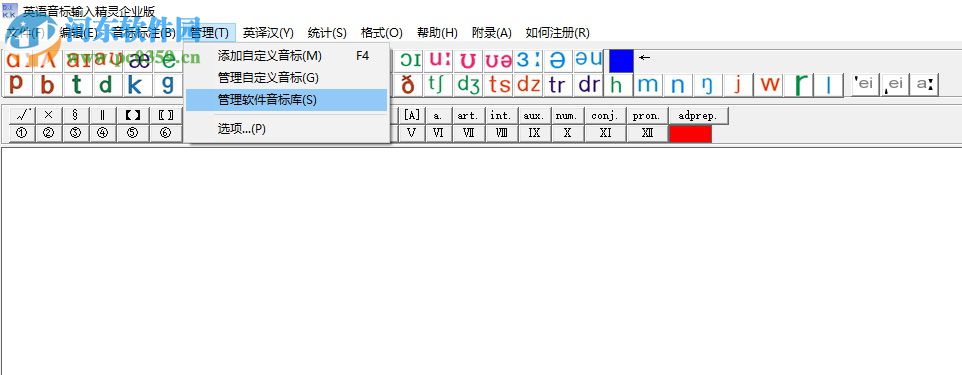Image resolution: width=962 pixels, height=375 pixels.
Task: Insert the red w consonant symbol
Action: 768,84
